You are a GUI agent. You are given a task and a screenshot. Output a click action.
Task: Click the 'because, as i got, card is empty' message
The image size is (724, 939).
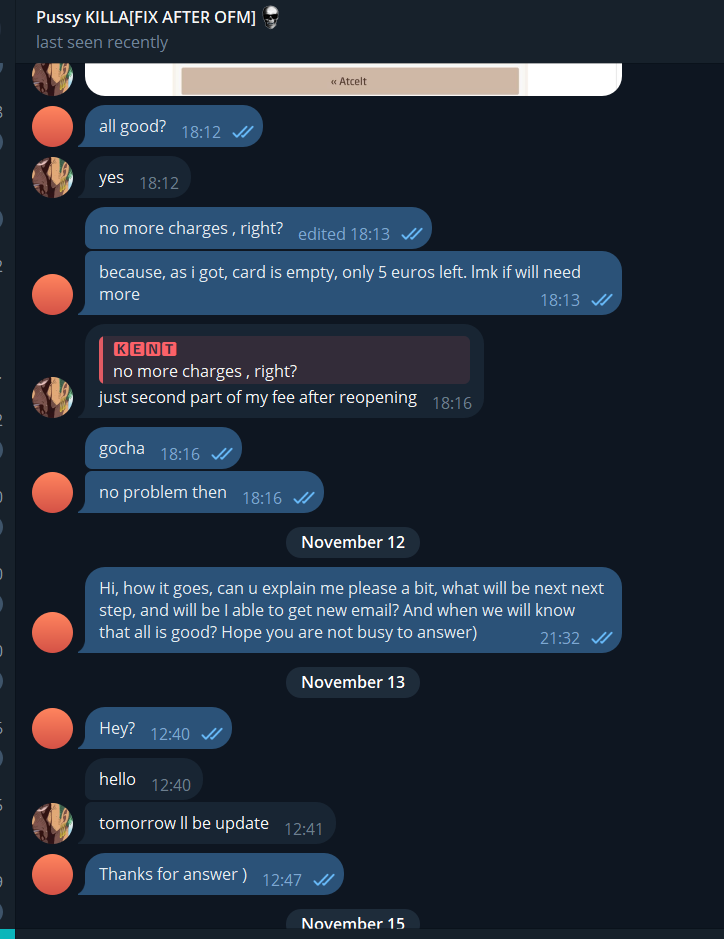point(353,283)
